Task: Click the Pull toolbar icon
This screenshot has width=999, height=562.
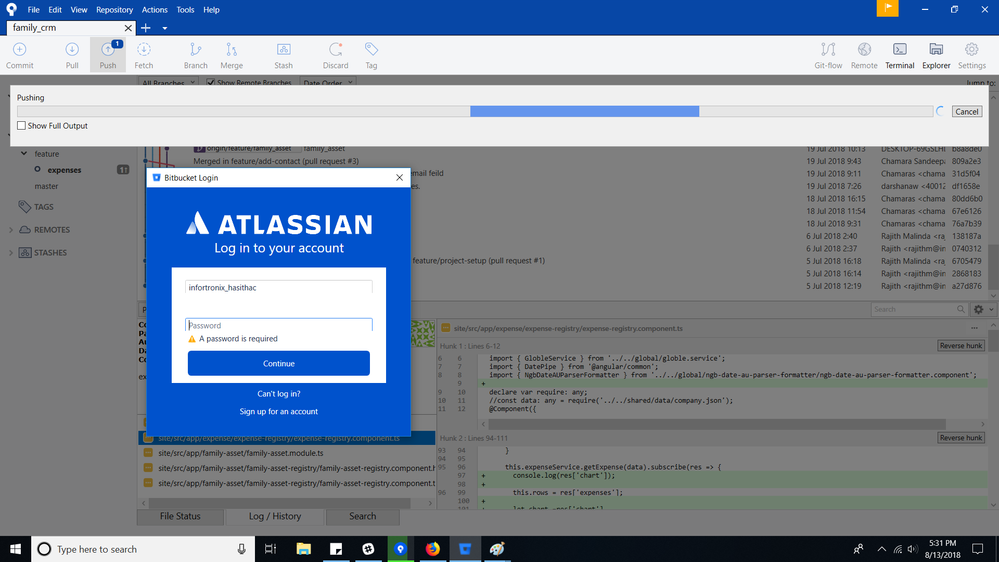Action: point(72,55)
